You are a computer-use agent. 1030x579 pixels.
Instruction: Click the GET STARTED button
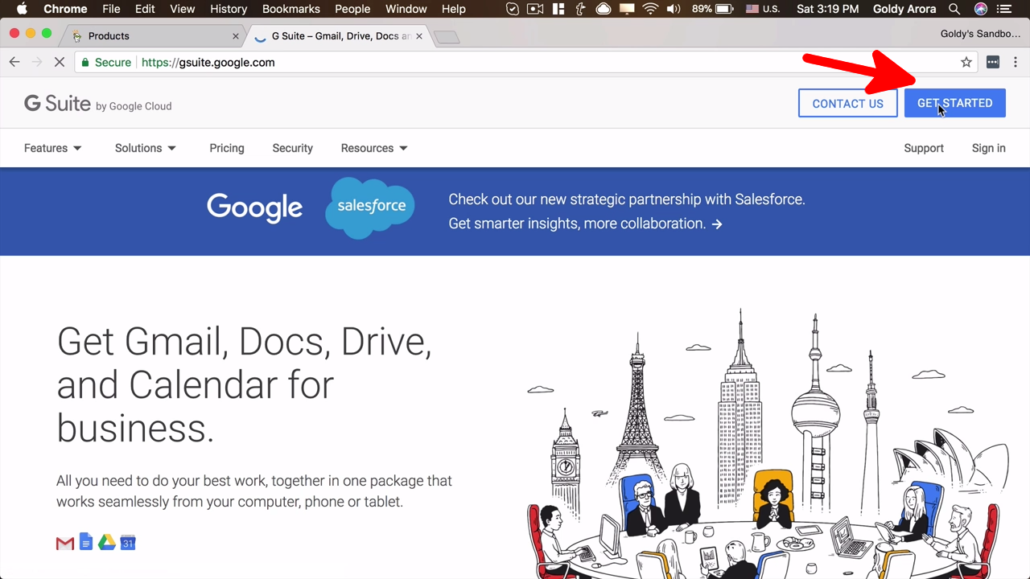[954, 103]
